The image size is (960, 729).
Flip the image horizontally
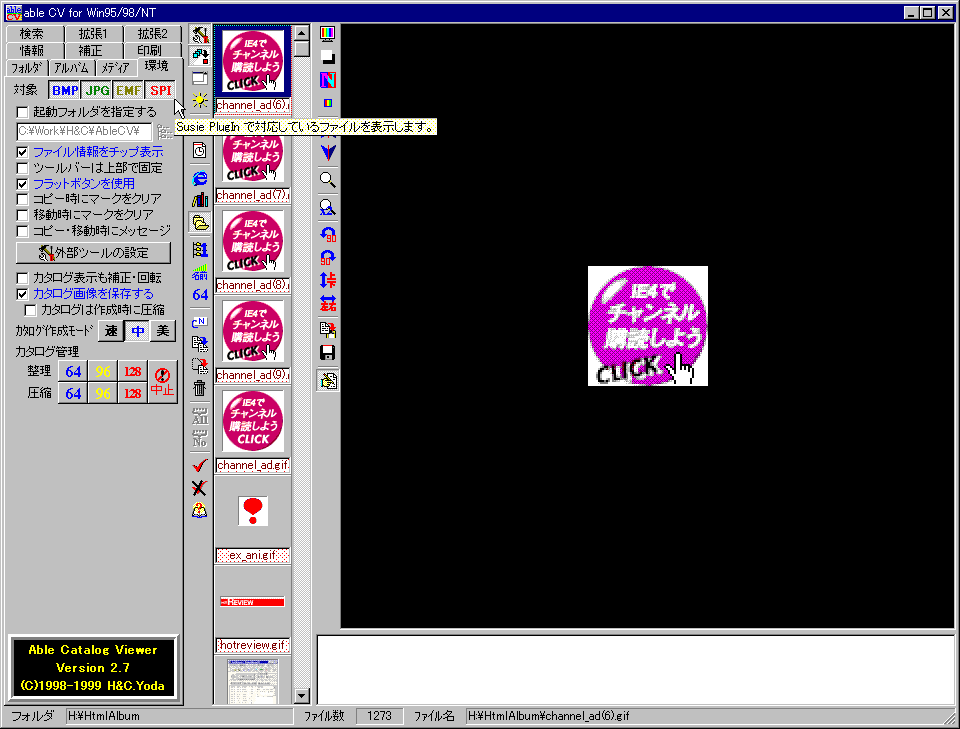click(x=328, y=304)
